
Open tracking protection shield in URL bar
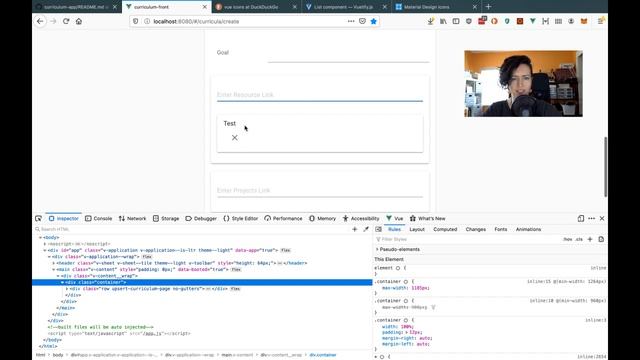coord(136,21)
